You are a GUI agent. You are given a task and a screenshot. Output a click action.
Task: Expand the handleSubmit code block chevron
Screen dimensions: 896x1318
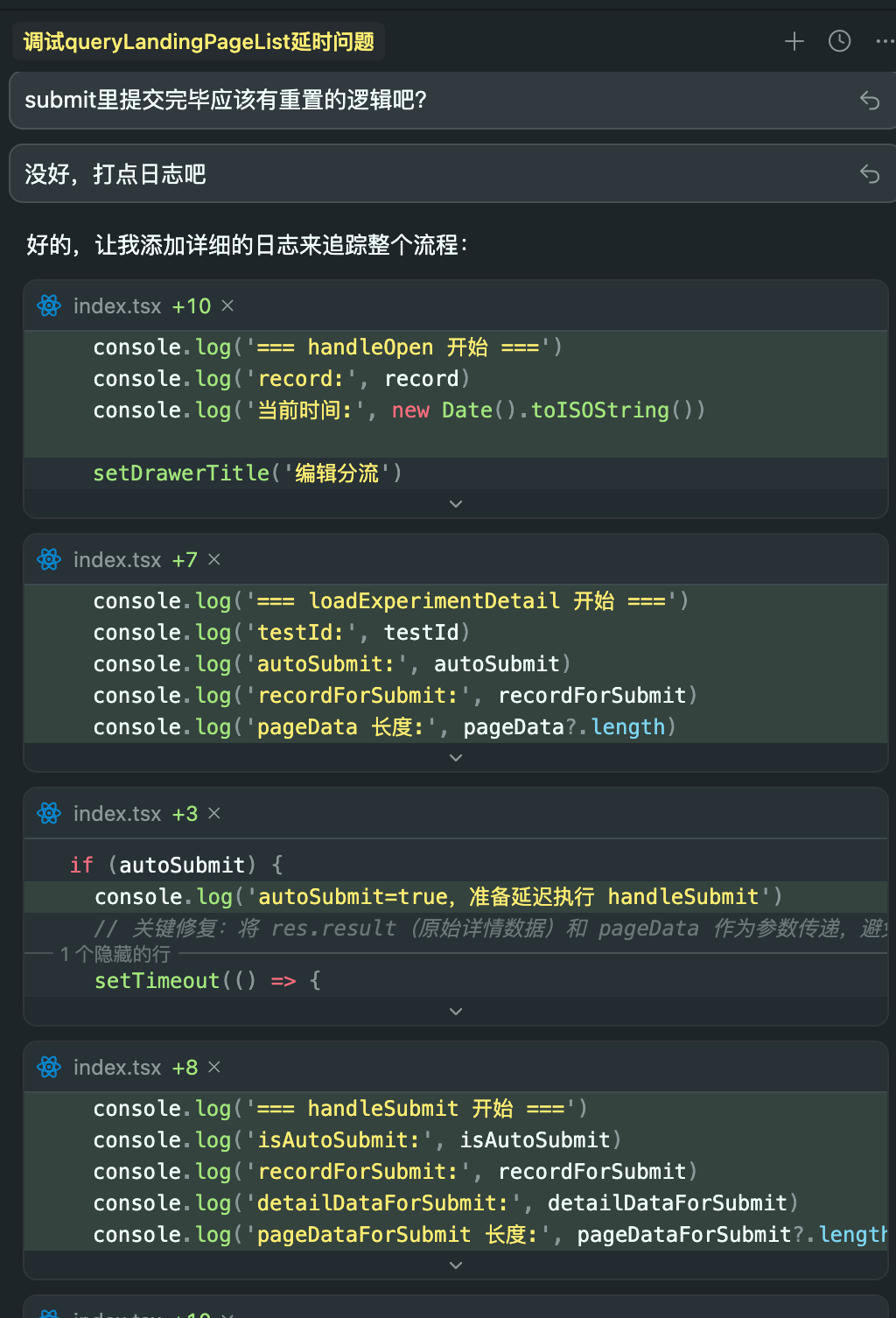click(x=455, y=1265)
